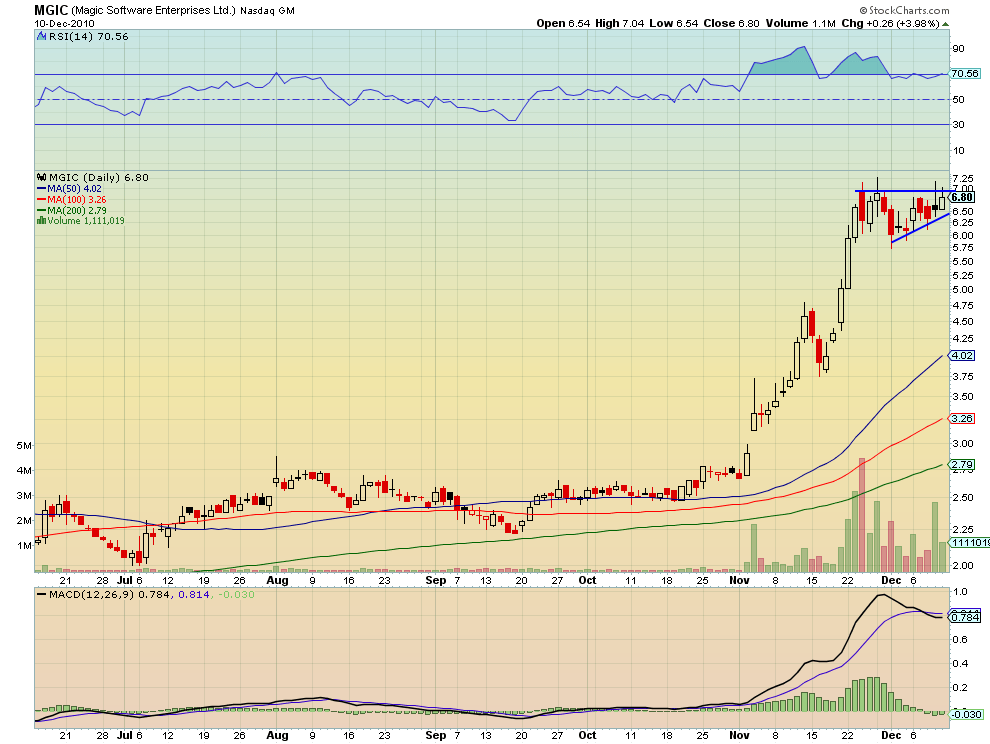
Task: Click the 'RSI(14) 70.56' panel label
Action: click(x=88, y=37)
